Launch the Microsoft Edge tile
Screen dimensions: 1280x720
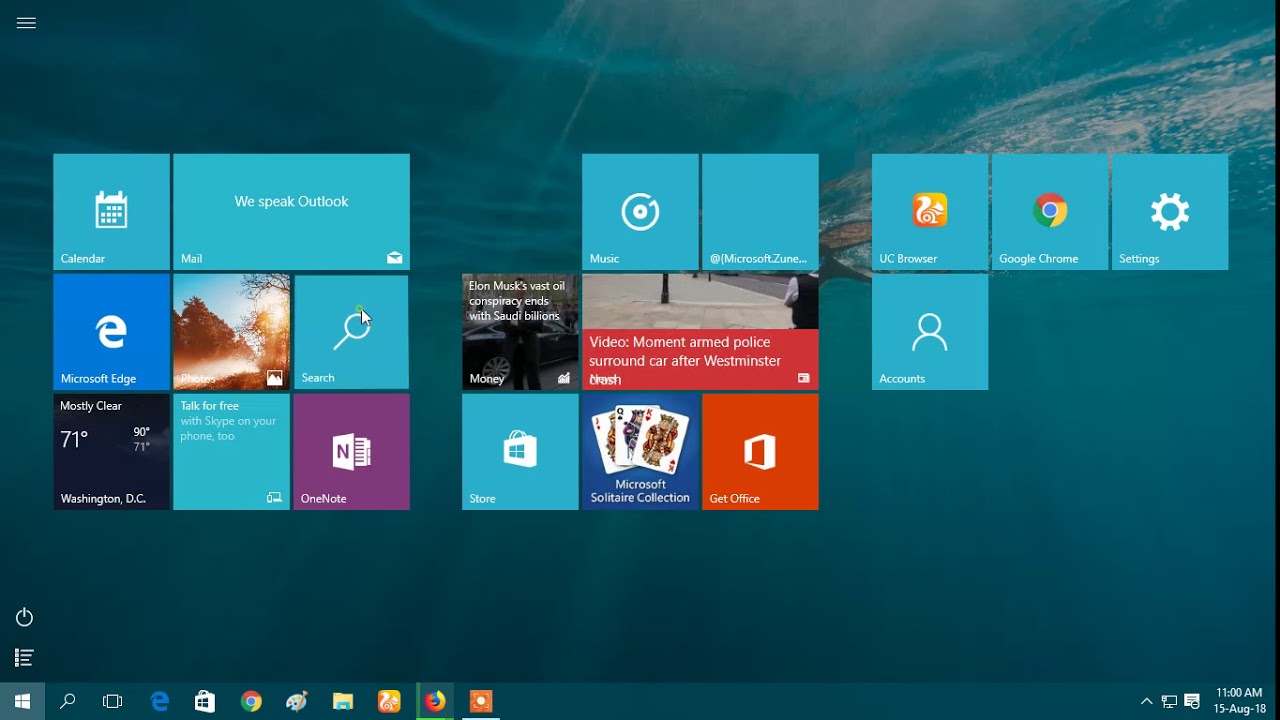[111, 332]
